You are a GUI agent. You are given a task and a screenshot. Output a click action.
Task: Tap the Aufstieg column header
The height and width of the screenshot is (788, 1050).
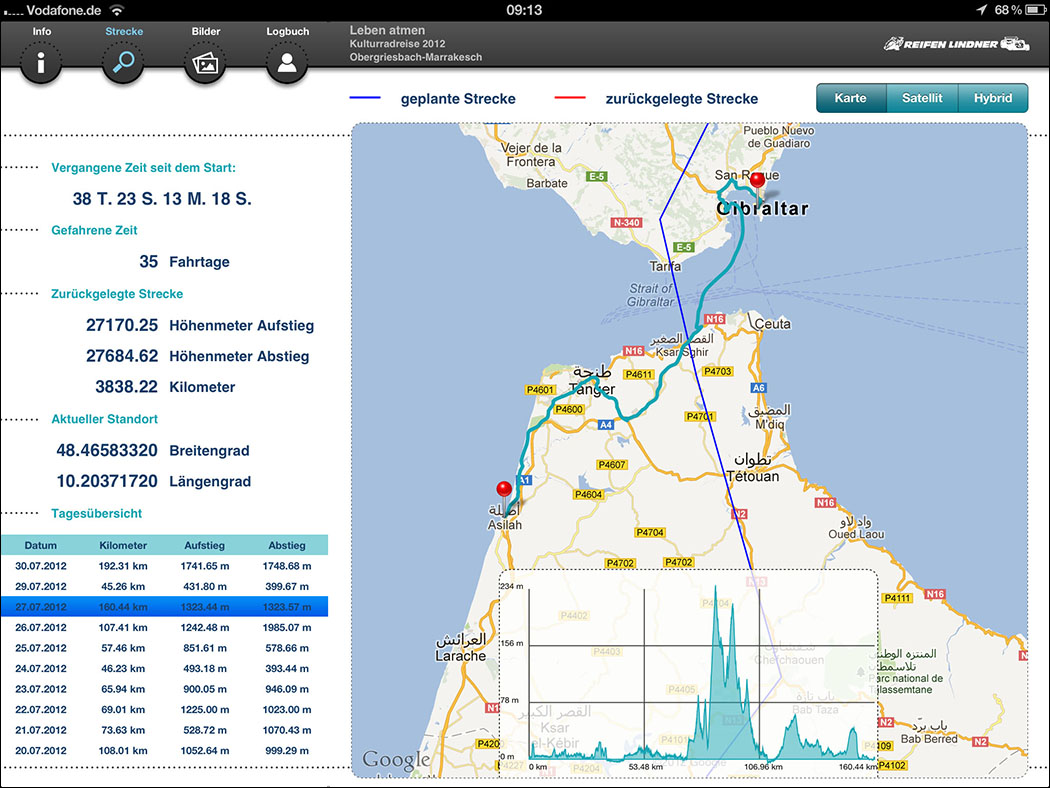point(204,545)
